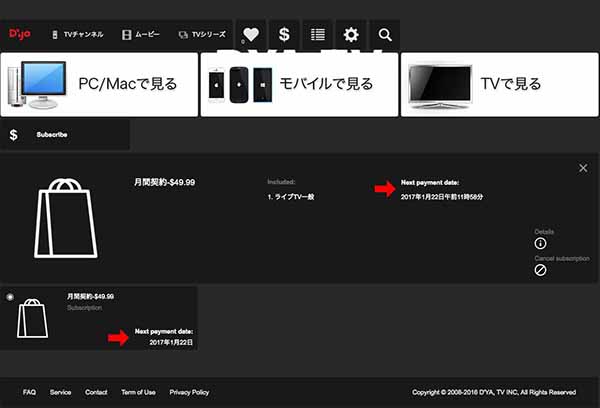Open the FAQ footer link

click(x=29, y=392)
